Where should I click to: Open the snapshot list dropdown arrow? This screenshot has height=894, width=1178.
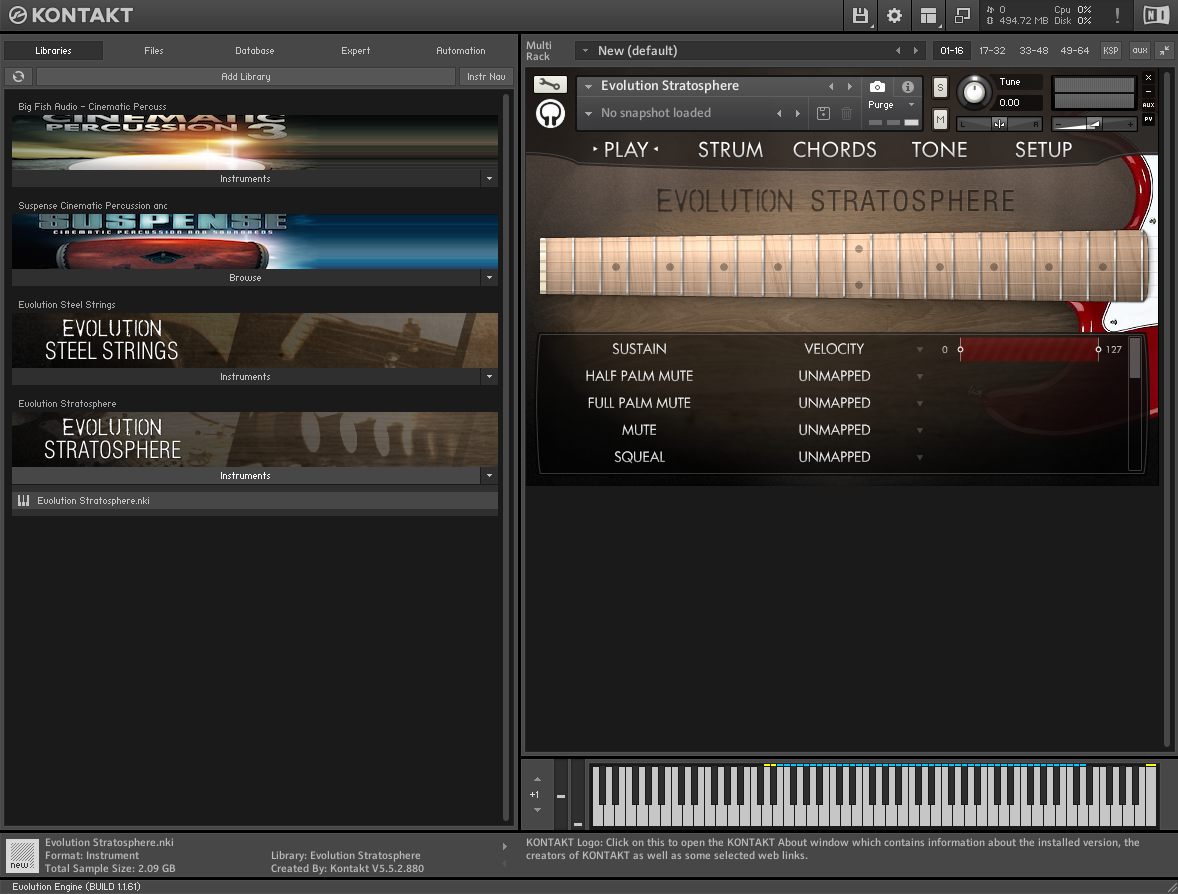588,113
